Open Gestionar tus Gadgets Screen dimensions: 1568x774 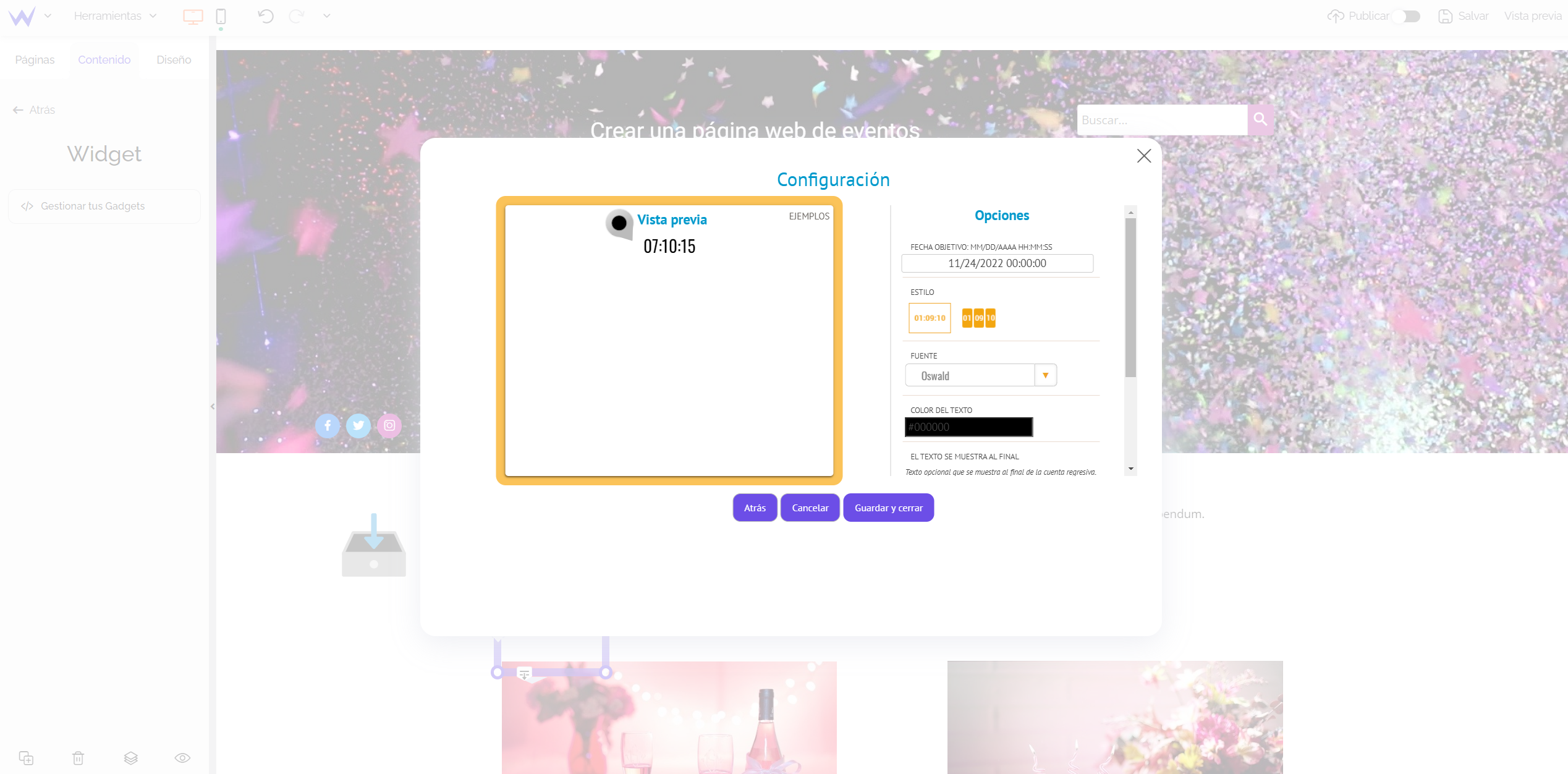(x=104, y=206)
